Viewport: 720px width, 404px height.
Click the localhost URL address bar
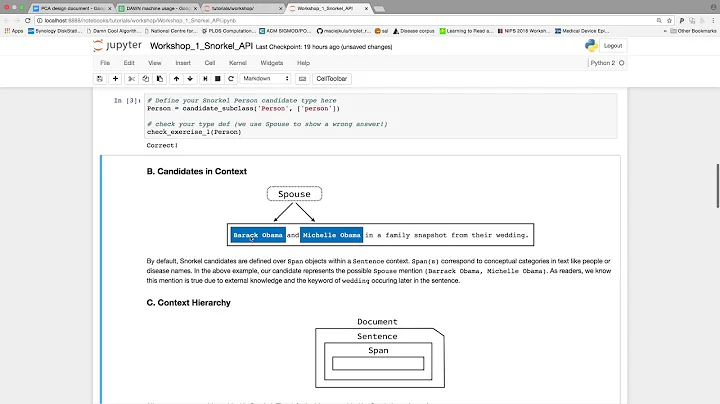click(x=344, y=21)
